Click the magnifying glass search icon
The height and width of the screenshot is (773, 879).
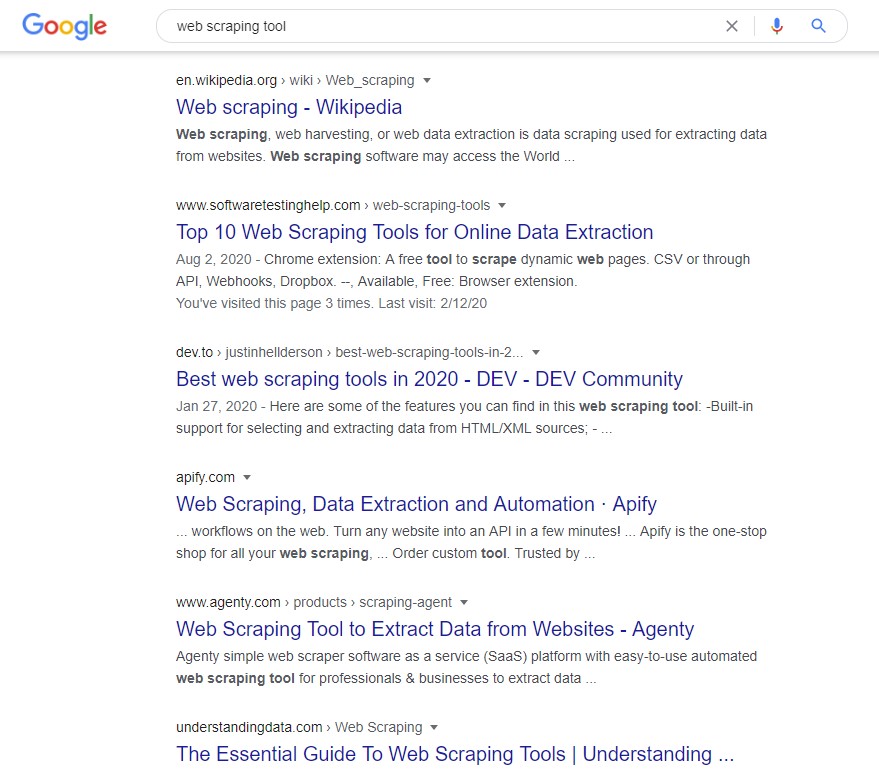[818, 26]
